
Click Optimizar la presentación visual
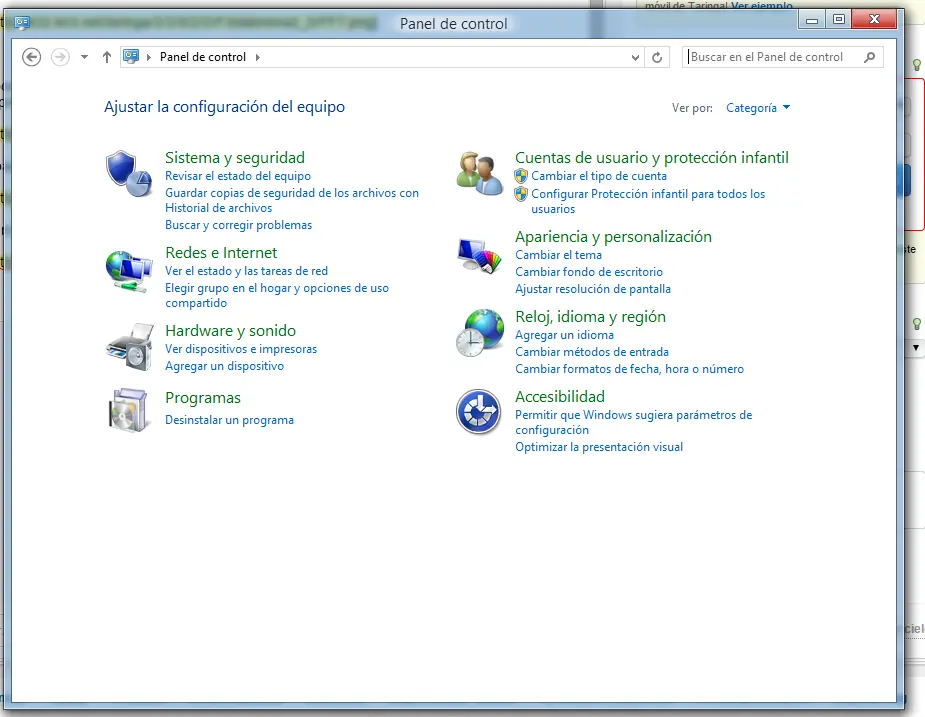pyautogui.click(x=599, y=447)
